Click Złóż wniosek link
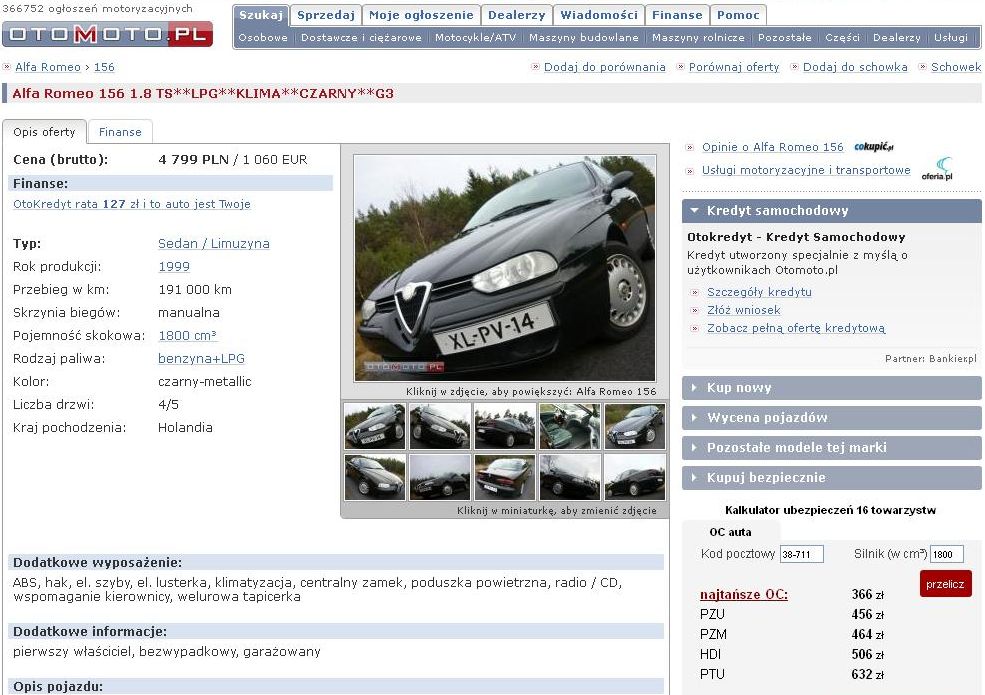The width and height of the screenshot is (985, 695). click(744, 310)
